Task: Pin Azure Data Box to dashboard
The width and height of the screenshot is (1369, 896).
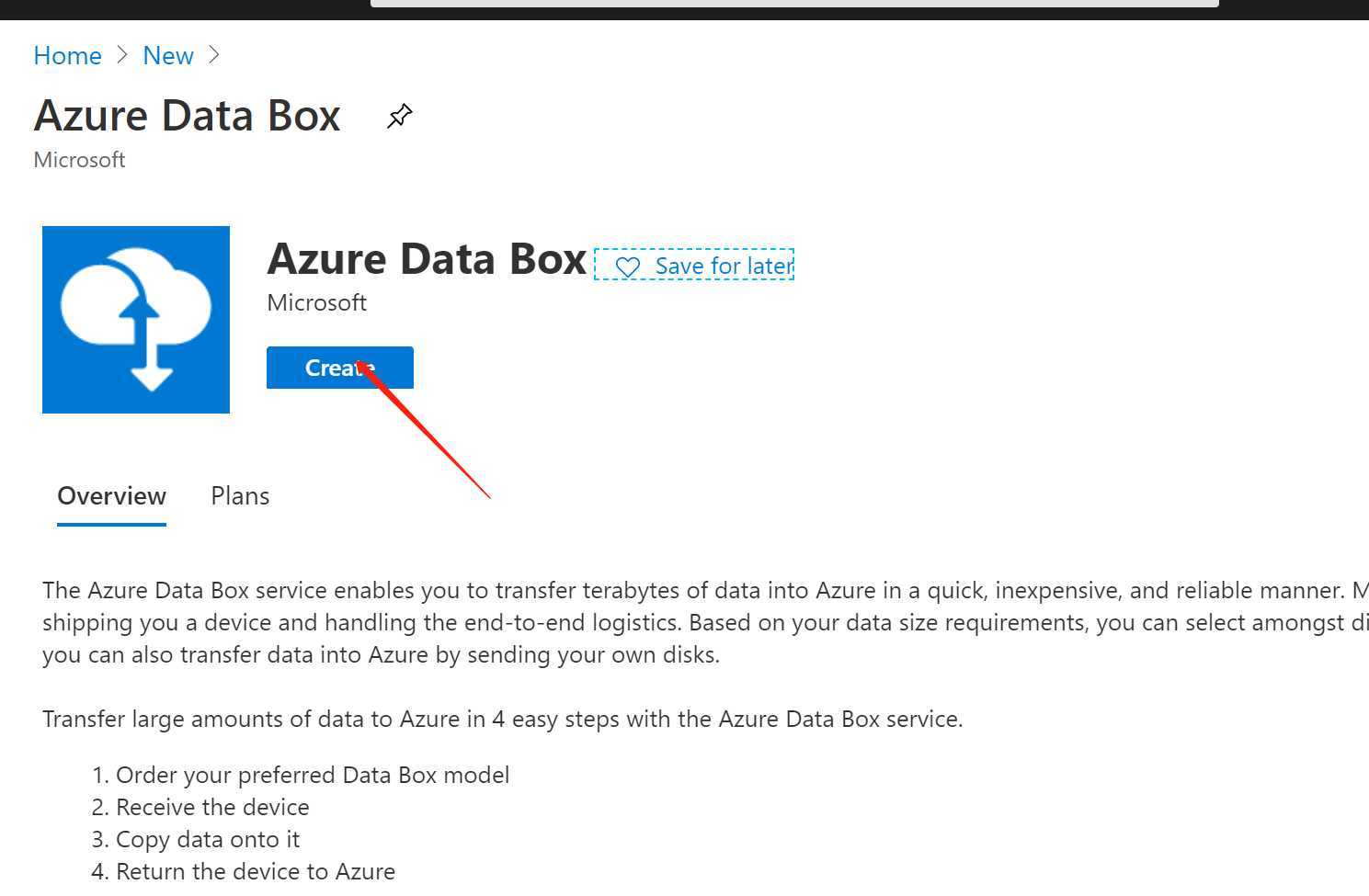Action: click(399, 116)
